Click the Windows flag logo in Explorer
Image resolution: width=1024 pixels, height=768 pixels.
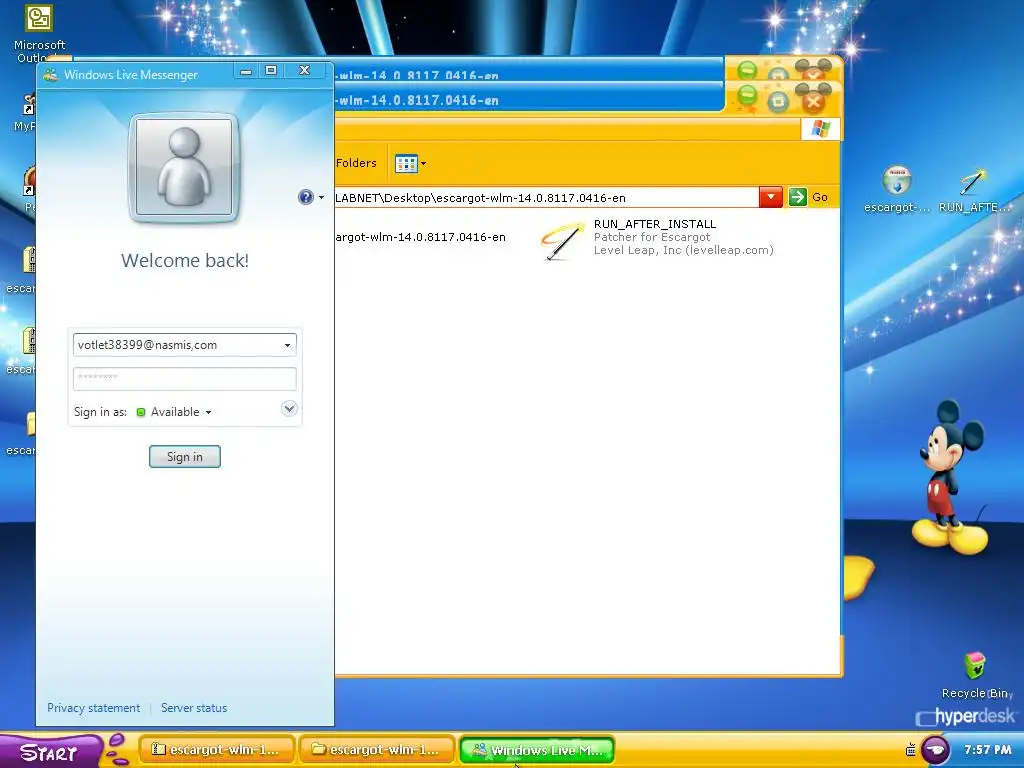820,129
